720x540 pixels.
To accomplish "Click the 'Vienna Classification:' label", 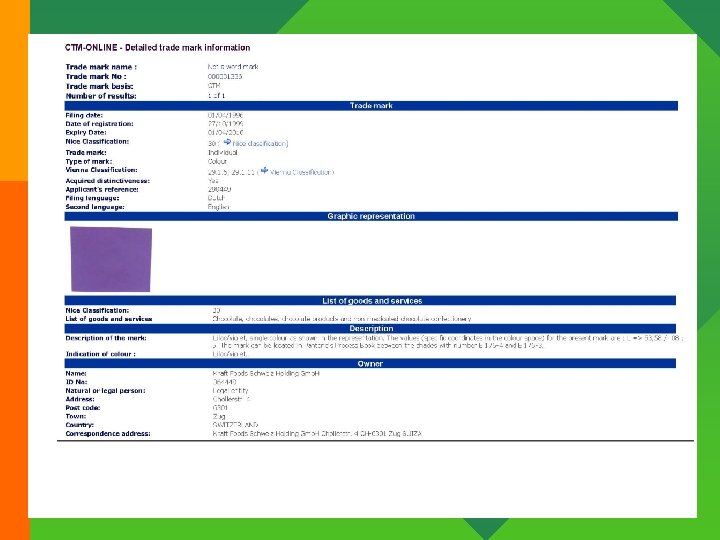I will pyautogui.click(x=101, y=170).
